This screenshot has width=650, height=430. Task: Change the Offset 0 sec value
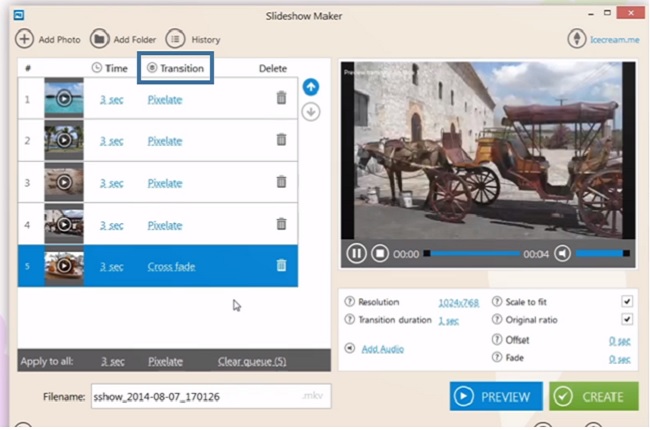pyautogui.click(x=619, y=341)
